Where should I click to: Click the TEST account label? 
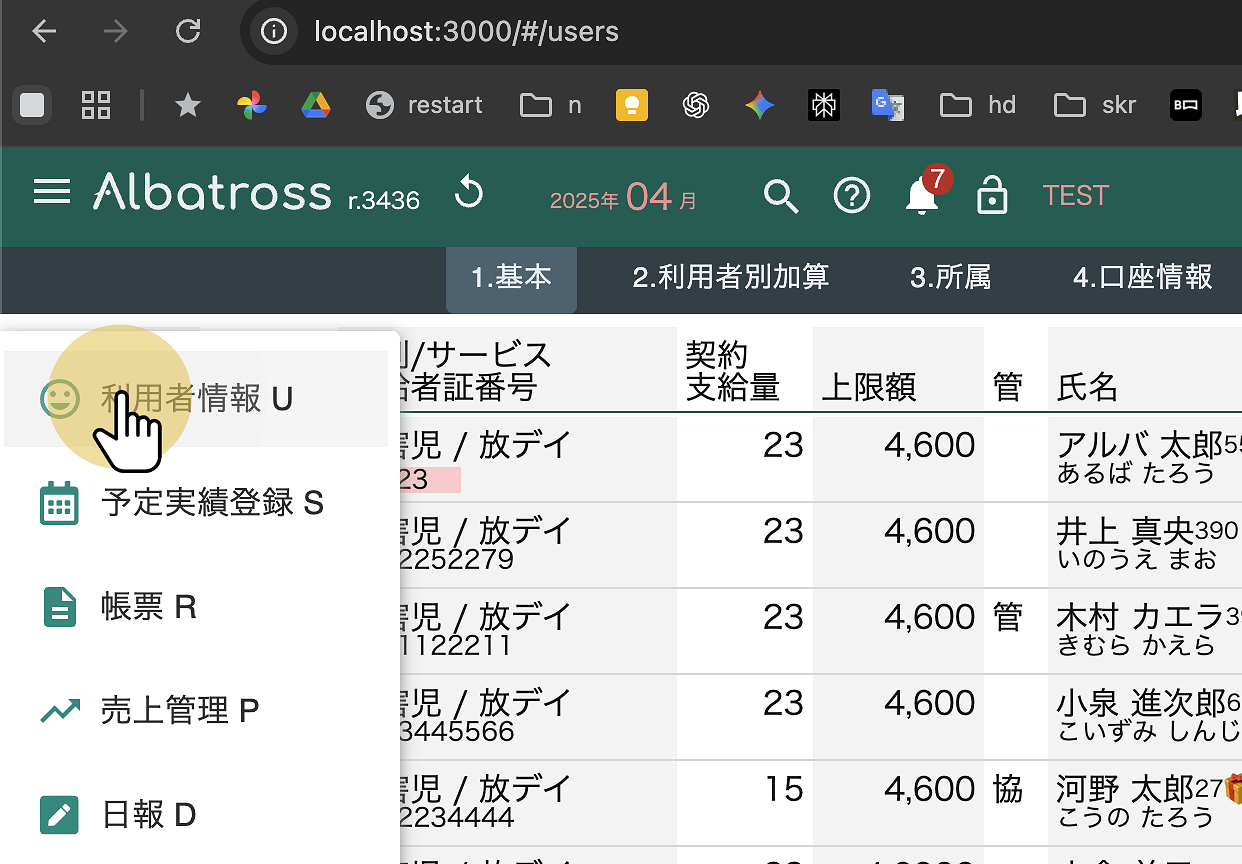point(1075,196)
